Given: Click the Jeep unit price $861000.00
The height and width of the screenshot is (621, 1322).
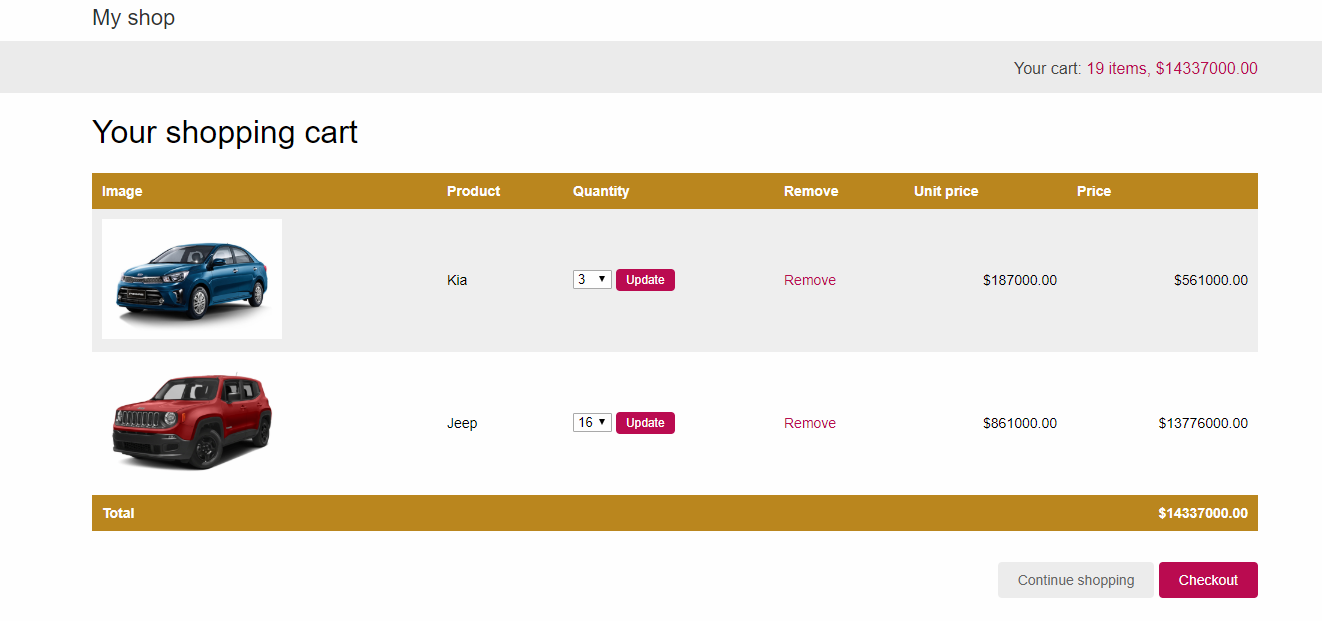Looking at the screenshot, I should [1020, 423].
